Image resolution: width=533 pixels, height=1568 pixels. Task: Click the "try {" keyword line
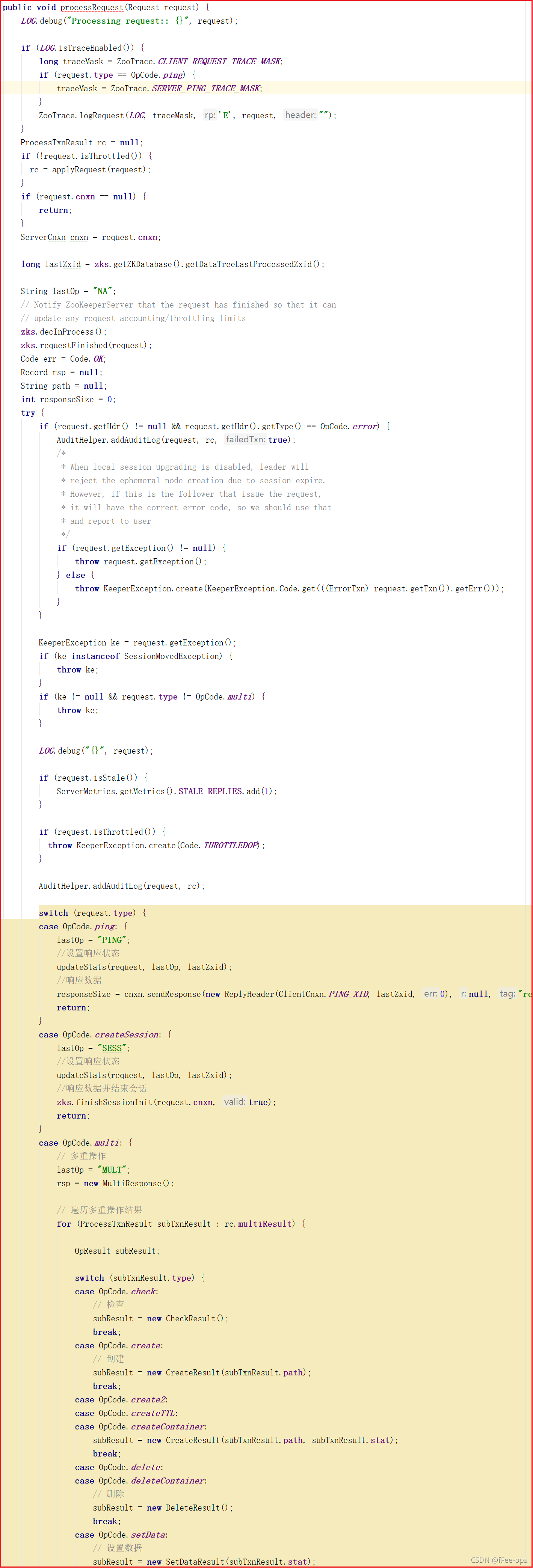(33, 413)
